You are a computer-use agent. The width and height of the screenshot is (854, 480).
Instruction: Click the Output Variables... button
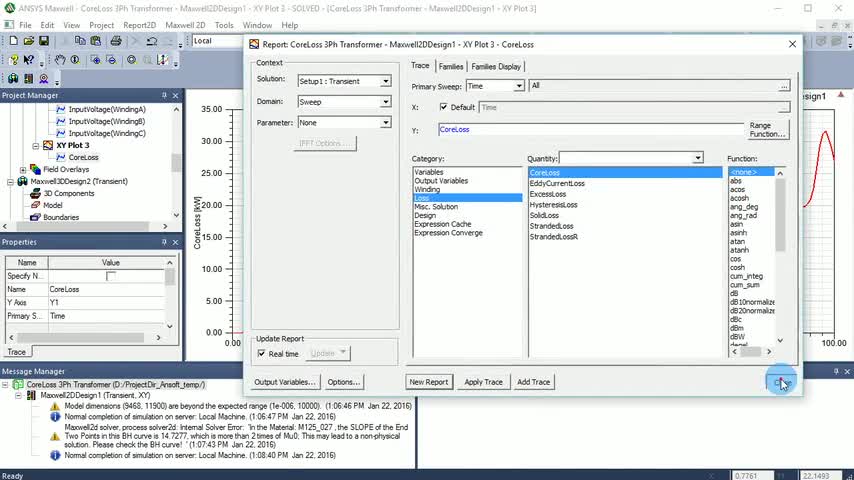click(x=285, y=382)
